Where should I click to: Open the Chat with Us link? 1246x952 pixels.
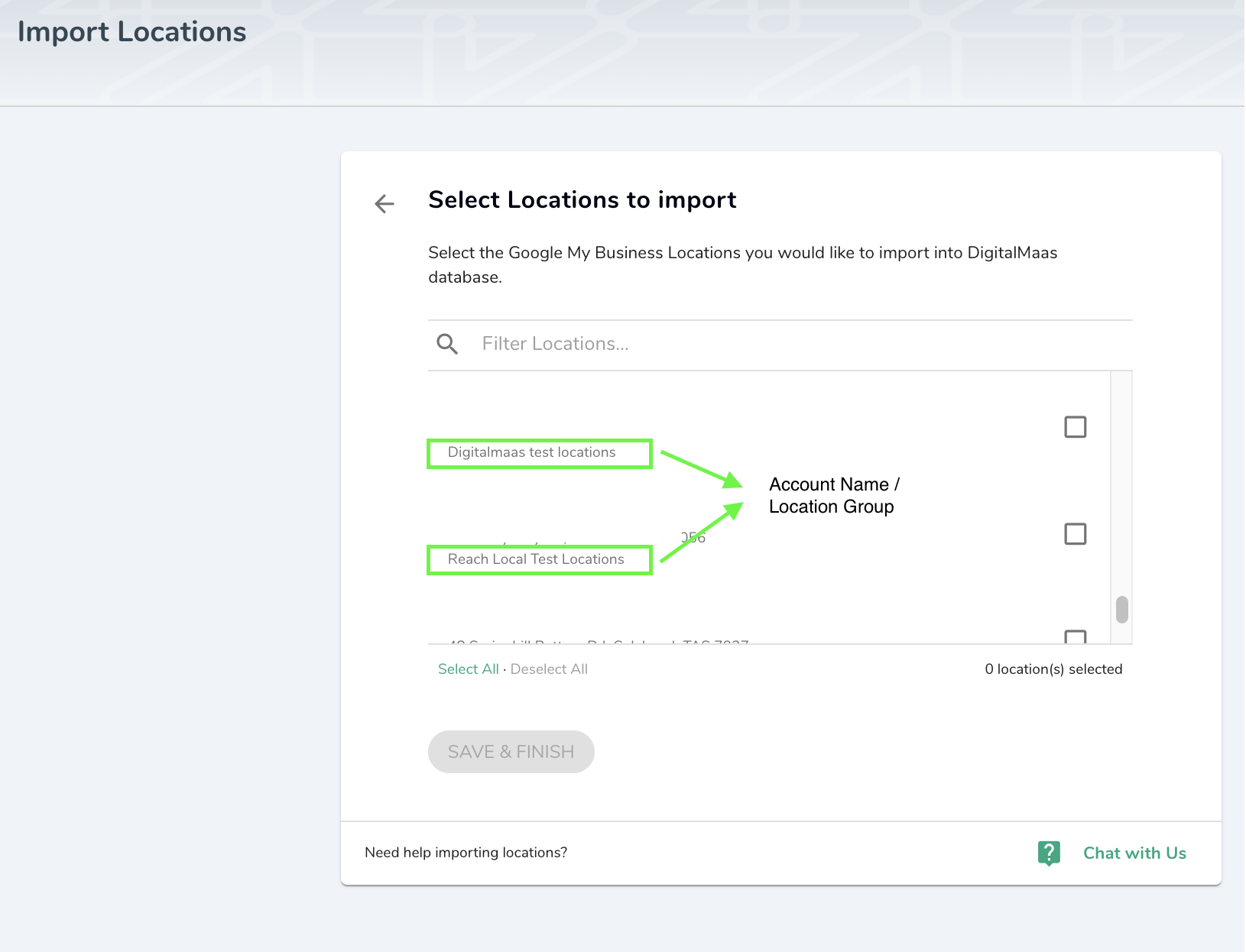[1134, 853]
